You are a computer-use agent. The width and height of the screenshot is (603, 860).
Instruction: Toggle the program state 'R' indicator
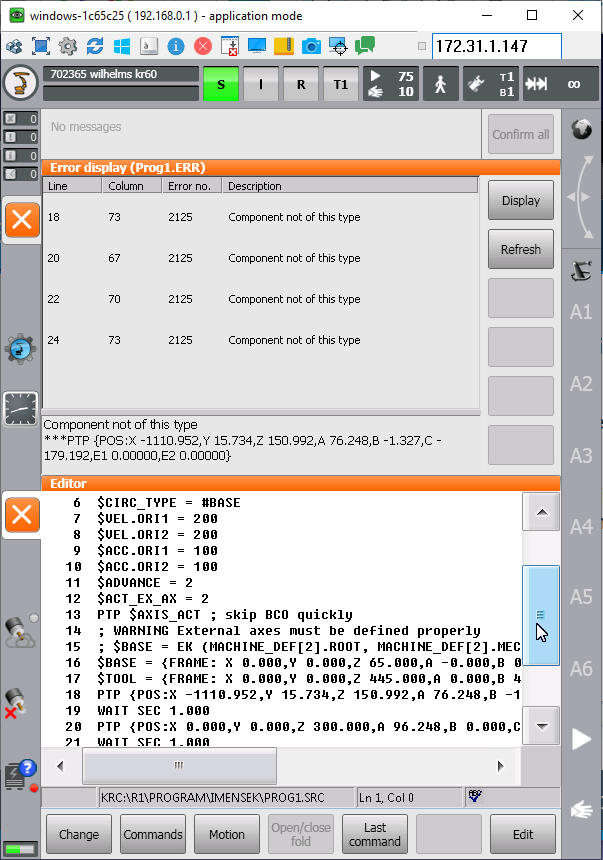coord(301,85)
